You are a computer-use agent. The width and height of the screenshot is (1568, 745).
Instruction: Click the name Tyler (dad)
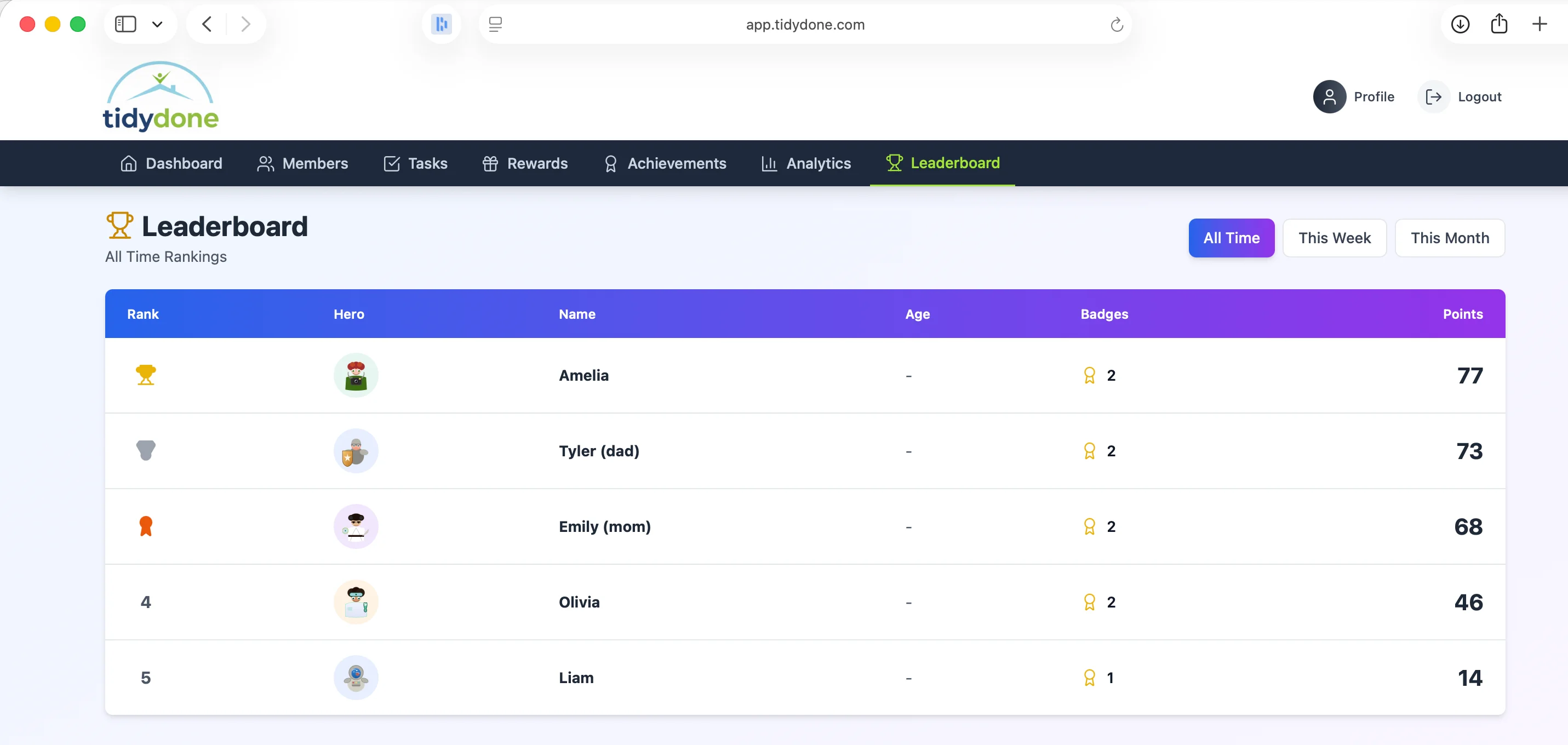pyautogui.click(x=599, y=451)
